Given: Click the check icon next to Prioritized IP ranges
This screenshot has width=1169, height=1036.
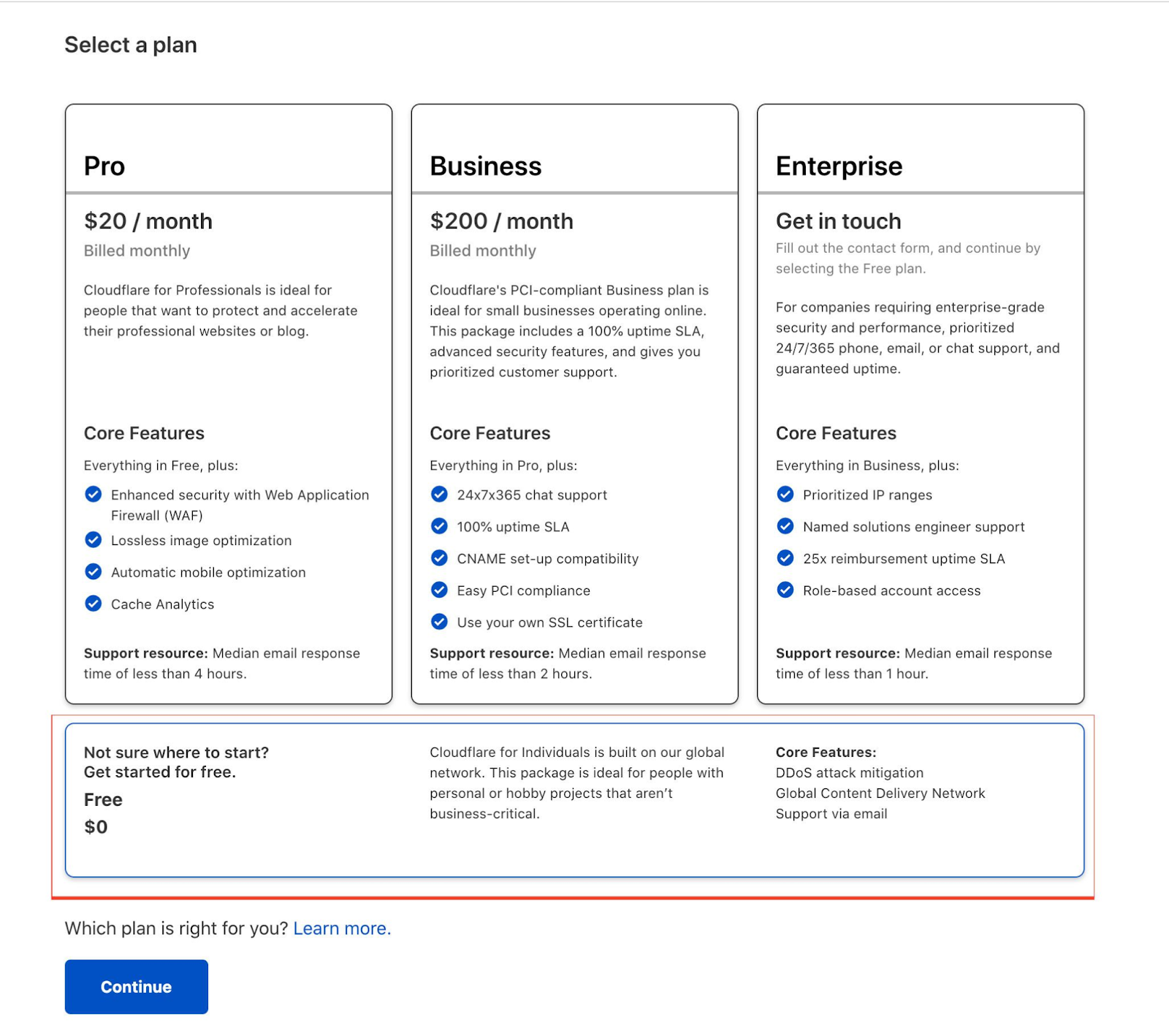Looking at the screenshot, I should 785,495.
